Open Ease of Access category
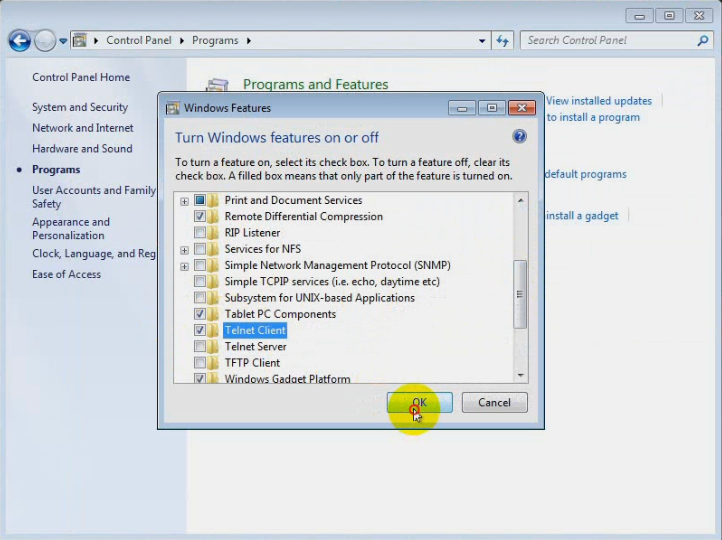This screenshot has width=722, height=540. 66,274
